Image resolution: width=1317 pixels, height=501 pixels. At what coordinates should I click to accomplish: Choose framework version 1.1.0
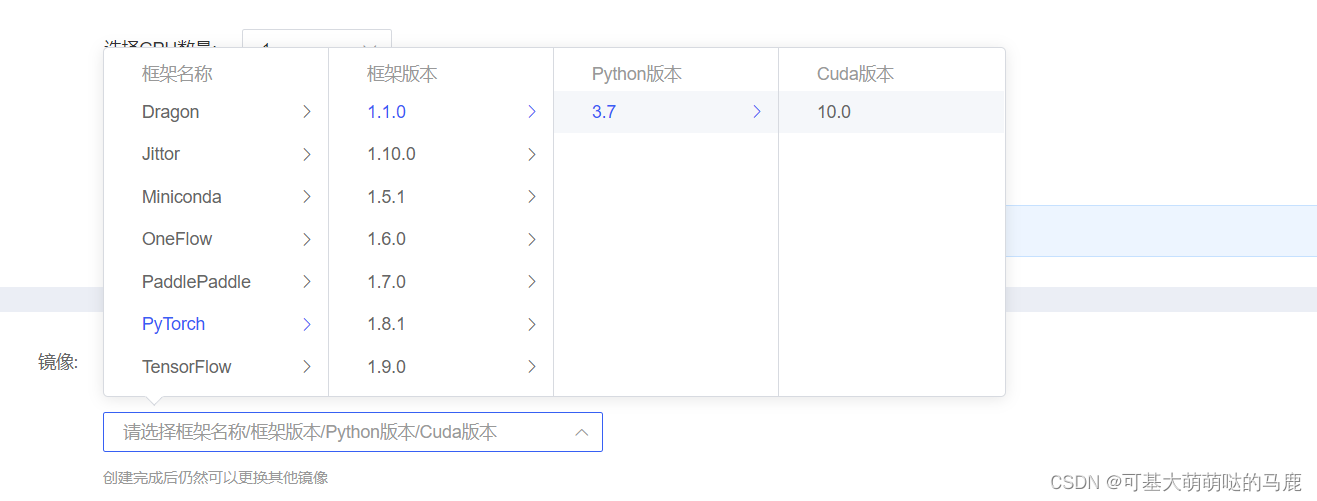pos(441,112)
